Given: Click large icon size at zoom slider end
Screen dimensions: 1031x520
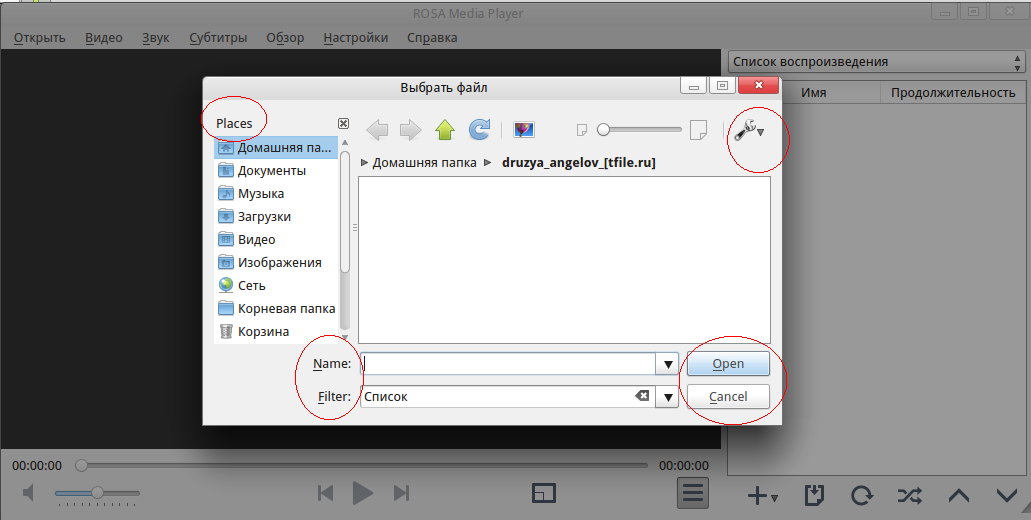Looking at the screenshot, I should tap(698, 130).
